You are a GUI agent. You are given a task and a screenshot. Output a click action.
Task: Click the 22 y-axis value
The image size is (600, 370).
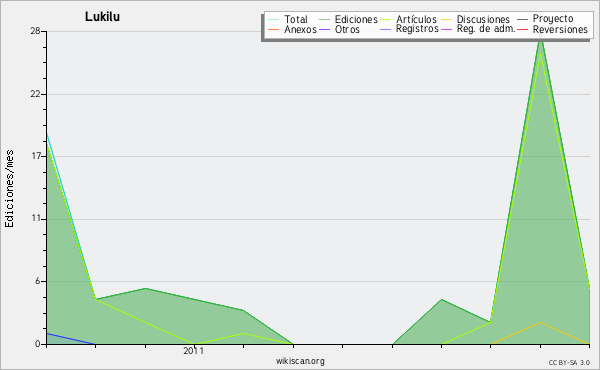coord(36,94)
